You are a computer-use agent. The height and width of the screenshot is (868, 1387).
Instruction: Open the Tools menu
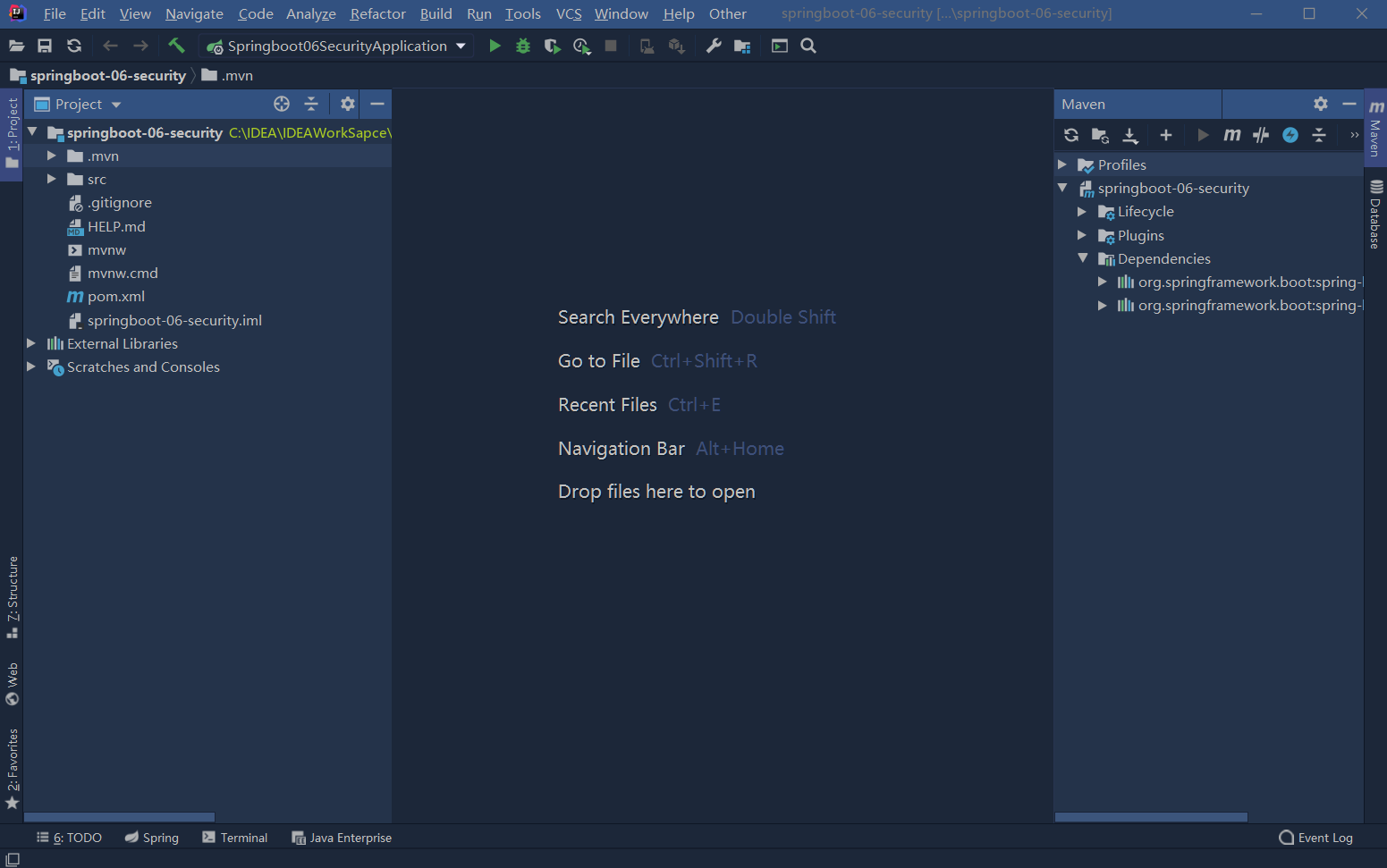[522, 13]
